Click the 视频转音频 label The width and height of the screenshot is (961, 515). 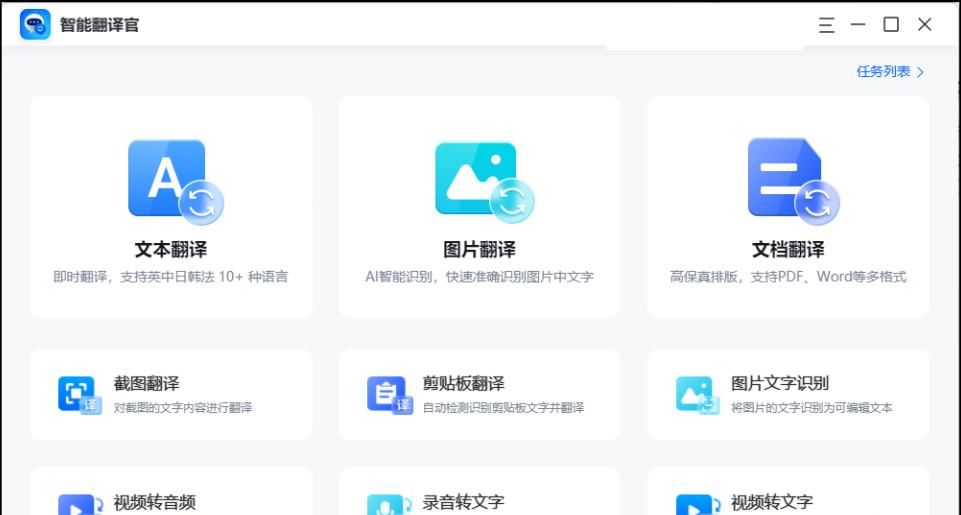pos(154,503)
